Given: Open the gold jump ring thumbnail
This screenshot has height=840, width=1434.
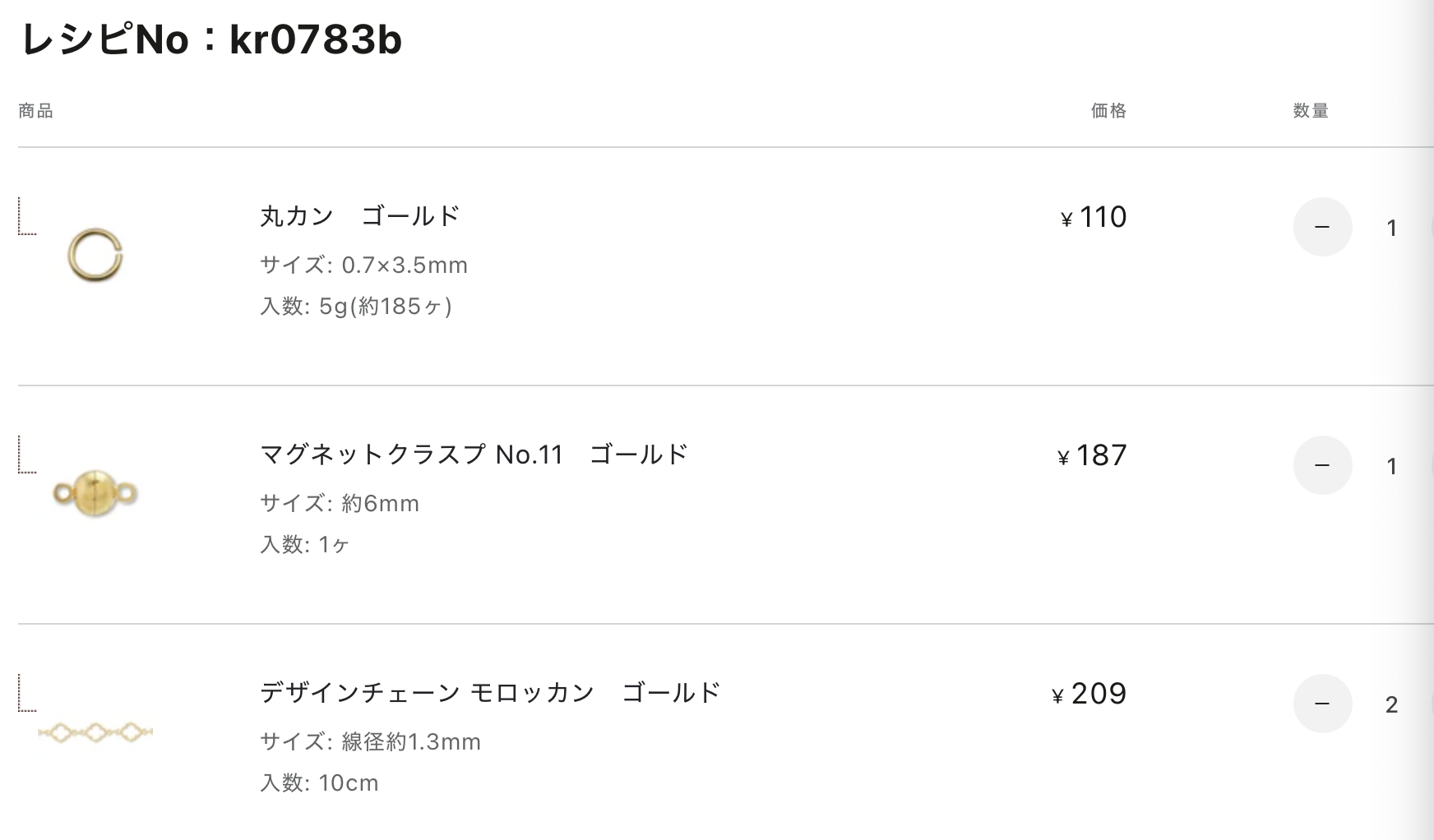Looking at the screenshot, I should point(95,256).
